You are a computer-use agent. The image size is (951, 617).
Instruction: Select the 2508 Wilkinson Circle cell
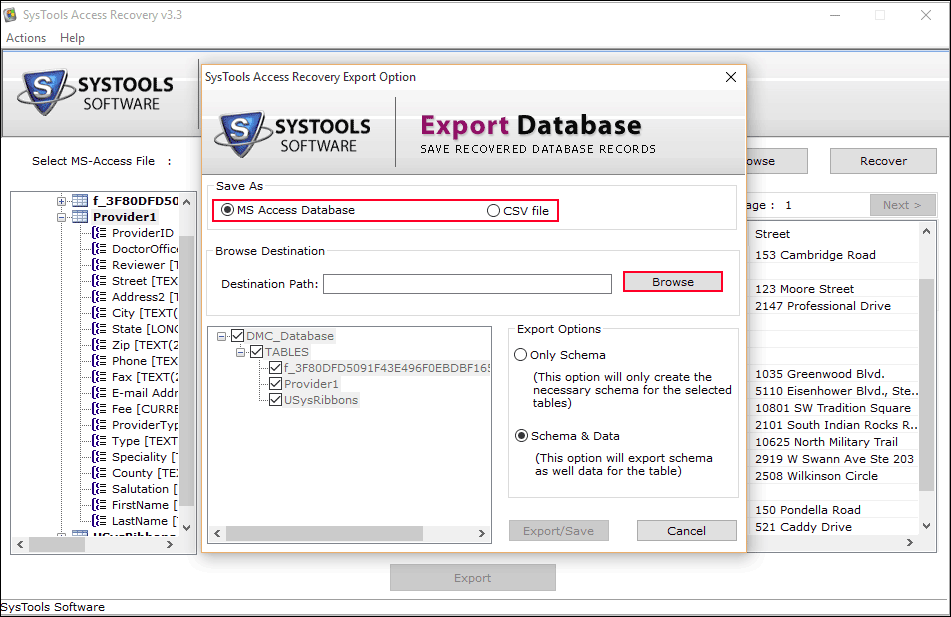[x=816, y=476]
